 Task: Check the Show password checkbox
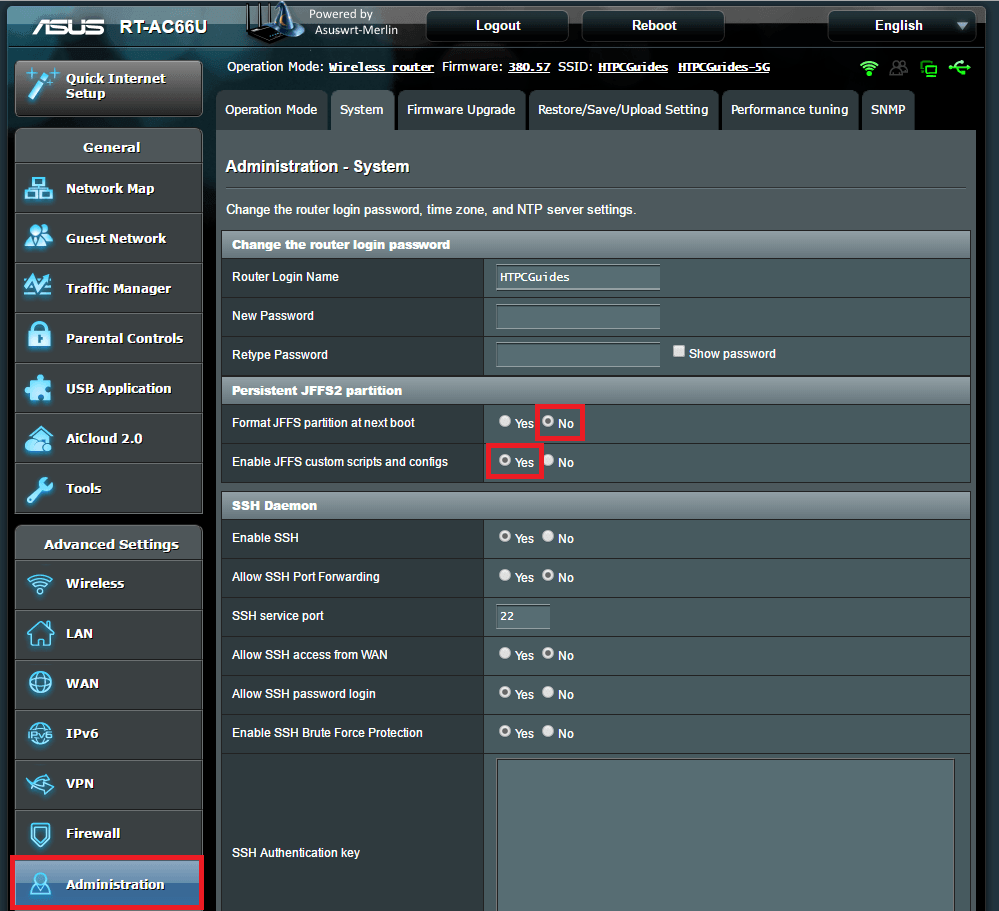679,352
